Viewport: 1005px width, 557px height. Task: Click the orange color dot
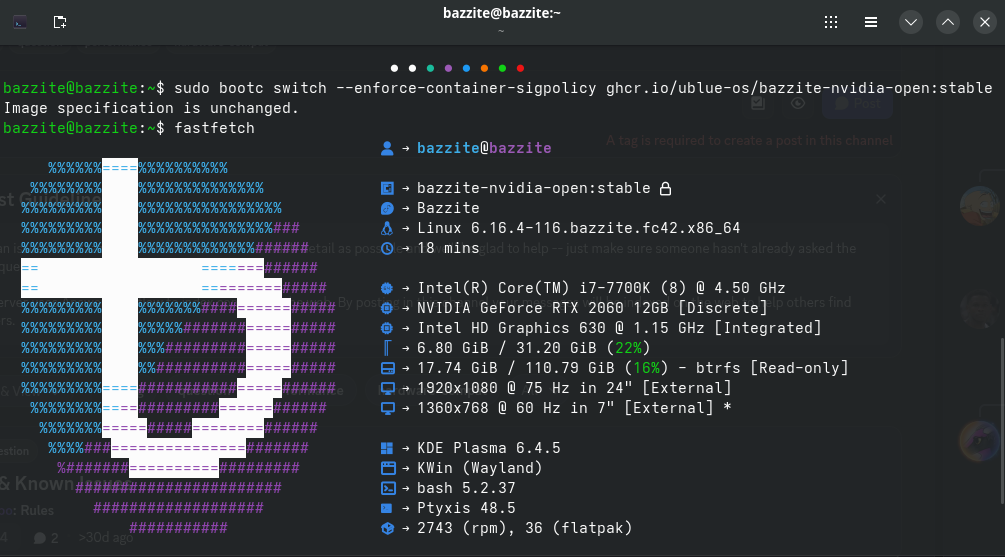[x=484, y=68]
